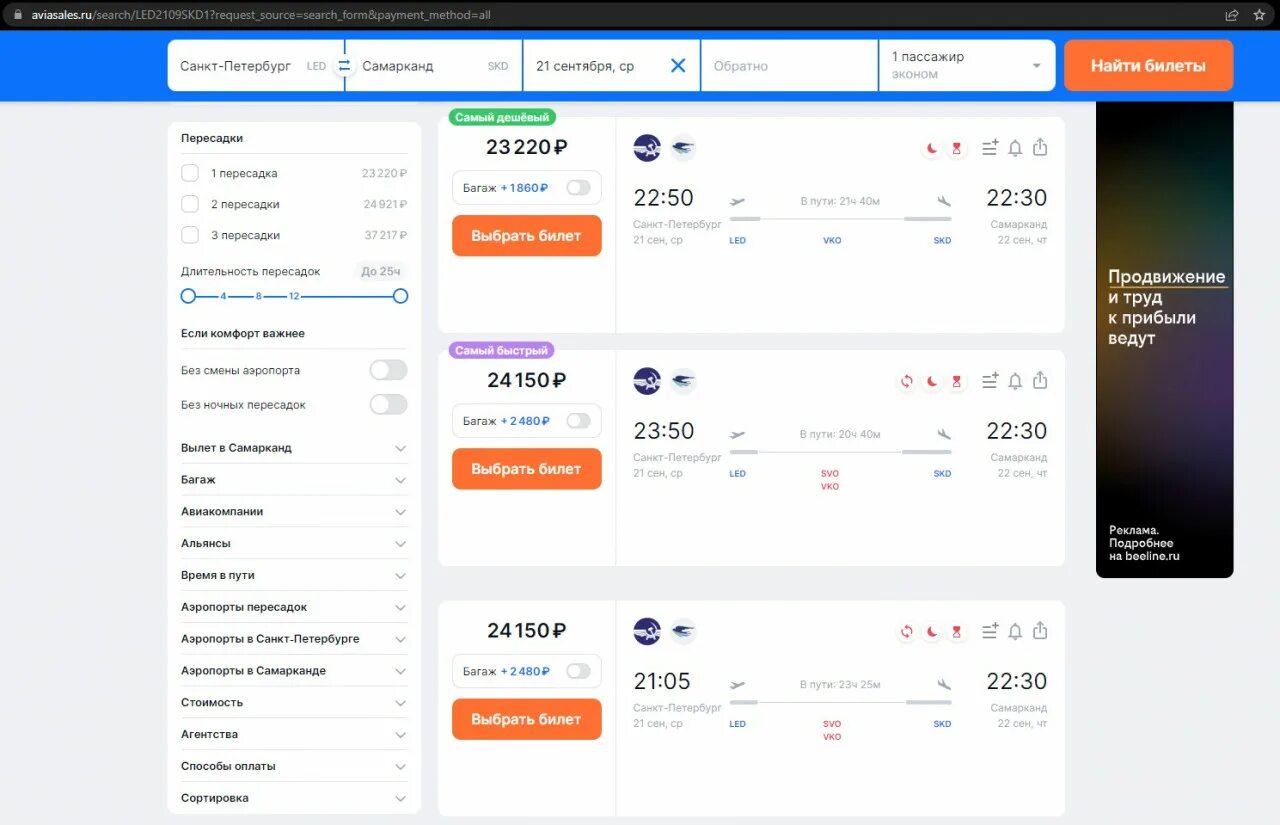1280x825 pixels.
Task: Bell price alert icon on 21:05 departure ticket
Action: click(1015, 631)
